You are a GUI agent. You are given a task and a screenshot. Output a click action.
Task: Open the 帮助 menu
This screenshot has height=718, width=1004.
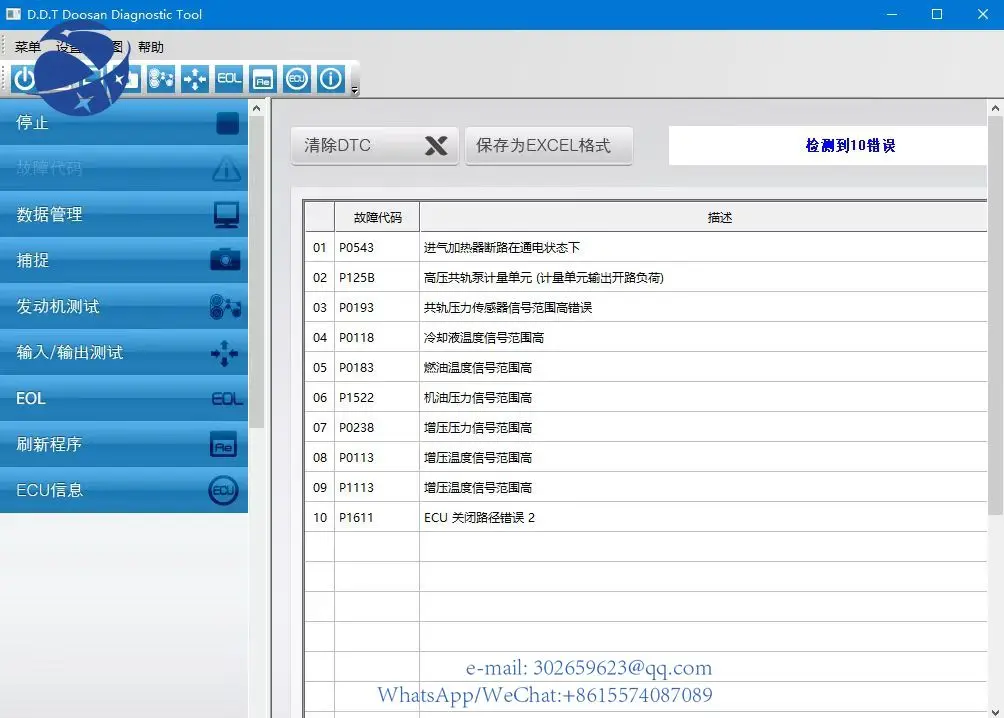pyautogui.click(x=150, y=47)
